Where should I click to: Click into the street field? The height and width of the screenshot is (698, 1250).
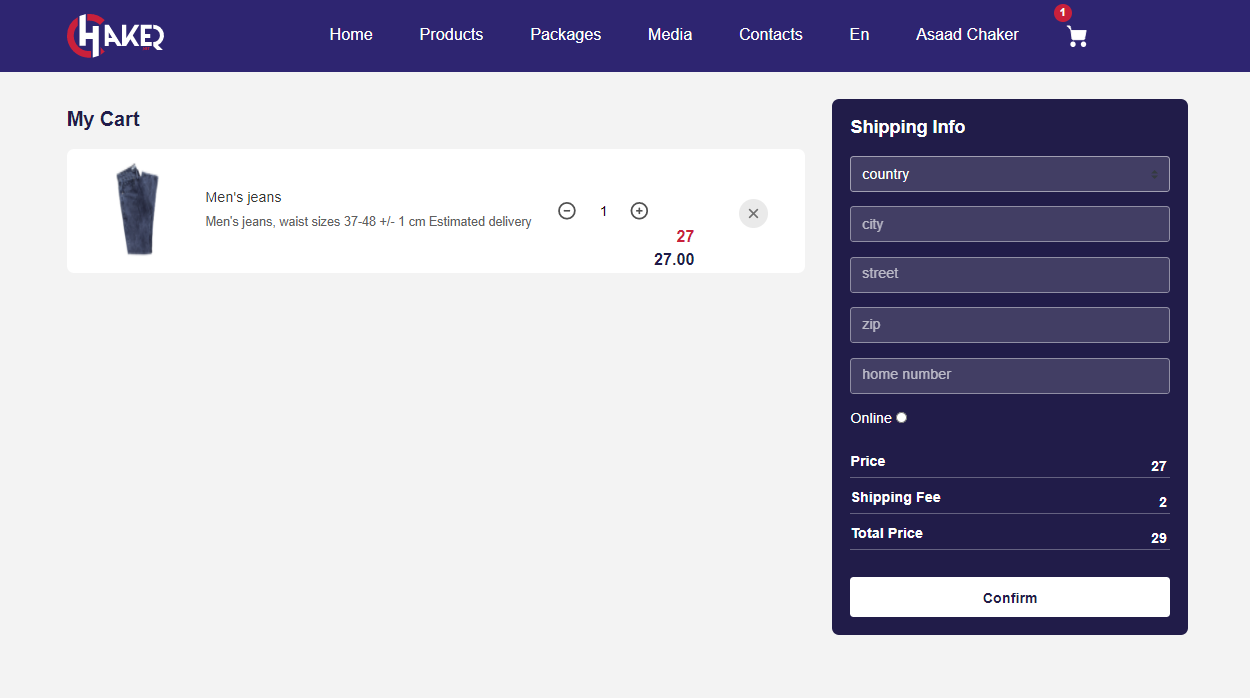pyautogui.click(x=1009, y=274)
